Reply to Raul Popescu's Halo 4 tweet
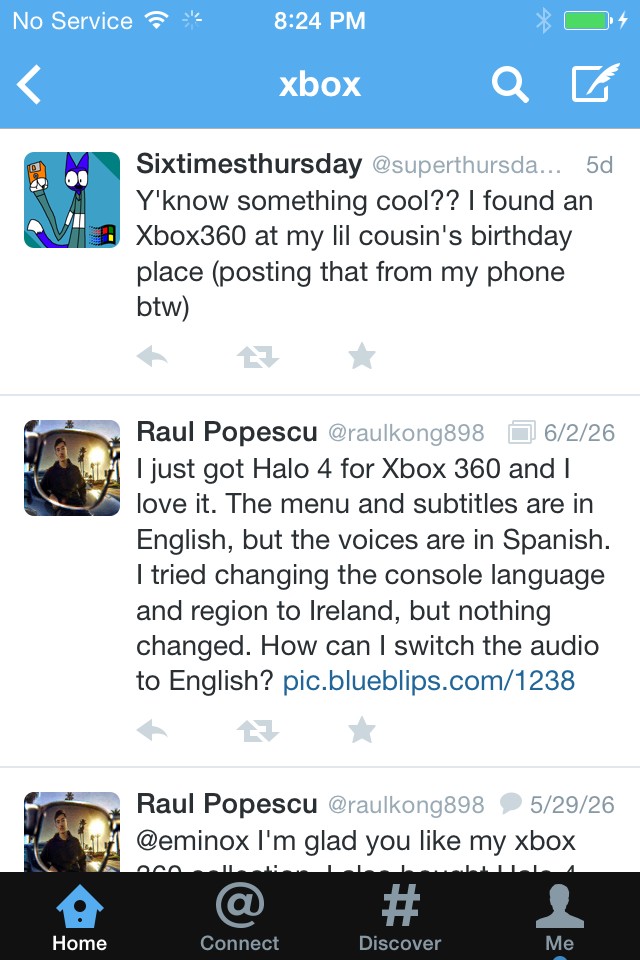Screen dimensions: 640x960 tap(152, 729)
